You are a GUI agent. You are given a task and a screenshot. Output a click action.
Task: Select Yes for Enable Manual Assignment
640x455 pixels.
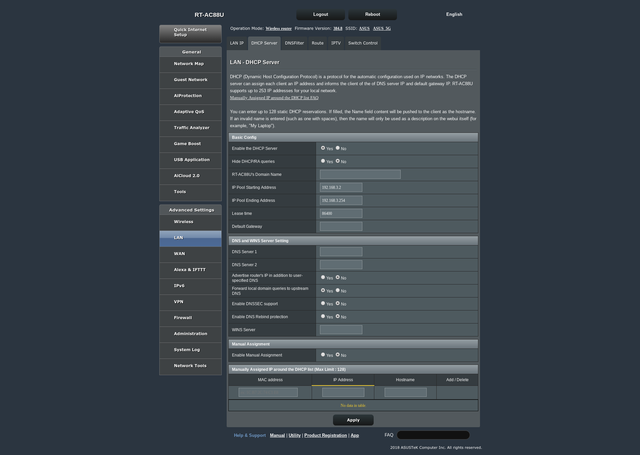(x=323, y=354)
